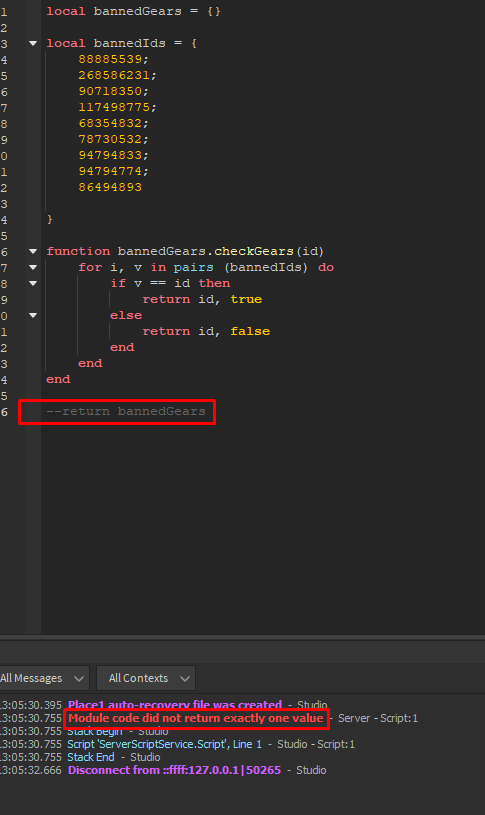
Task: Click the Stack Begin output line
Action: click(x=95, y=731)
